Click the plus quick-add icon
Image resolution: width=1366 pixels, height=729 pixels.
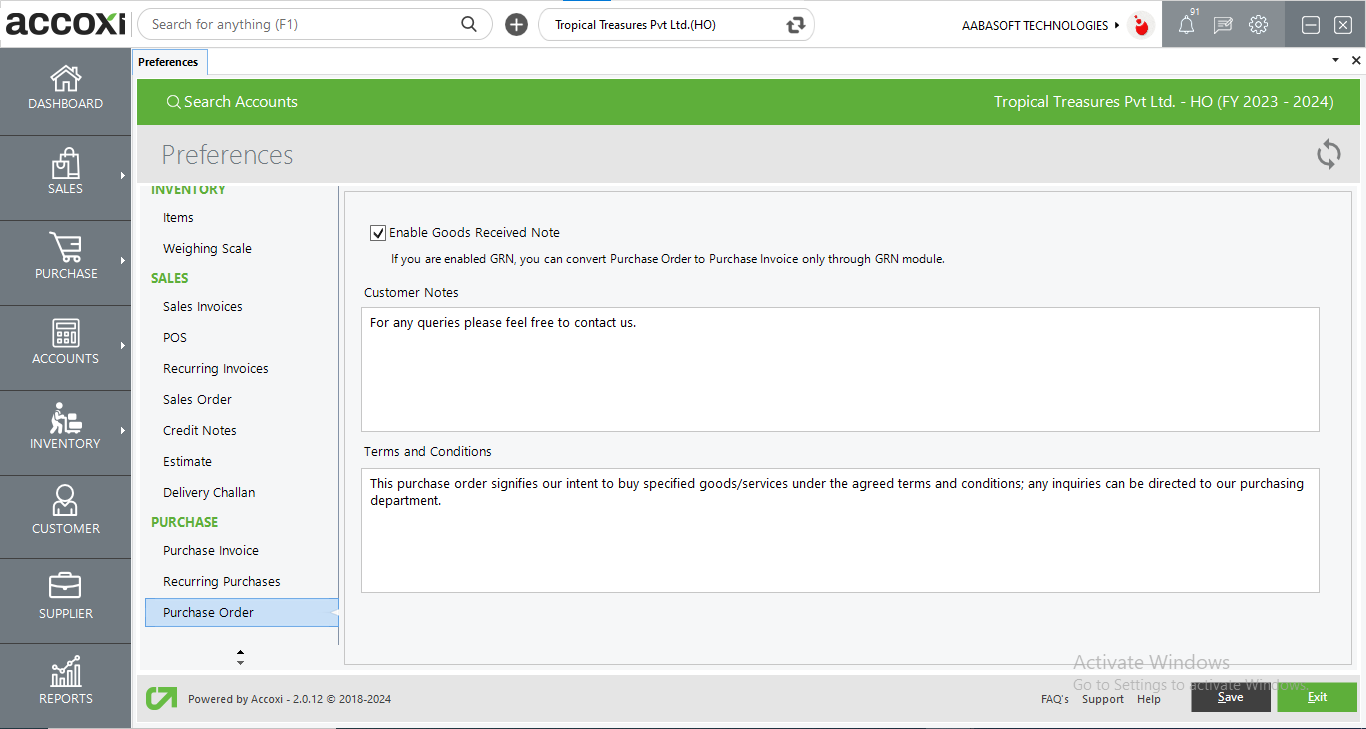pyautogui.click(x=516, y=25)
